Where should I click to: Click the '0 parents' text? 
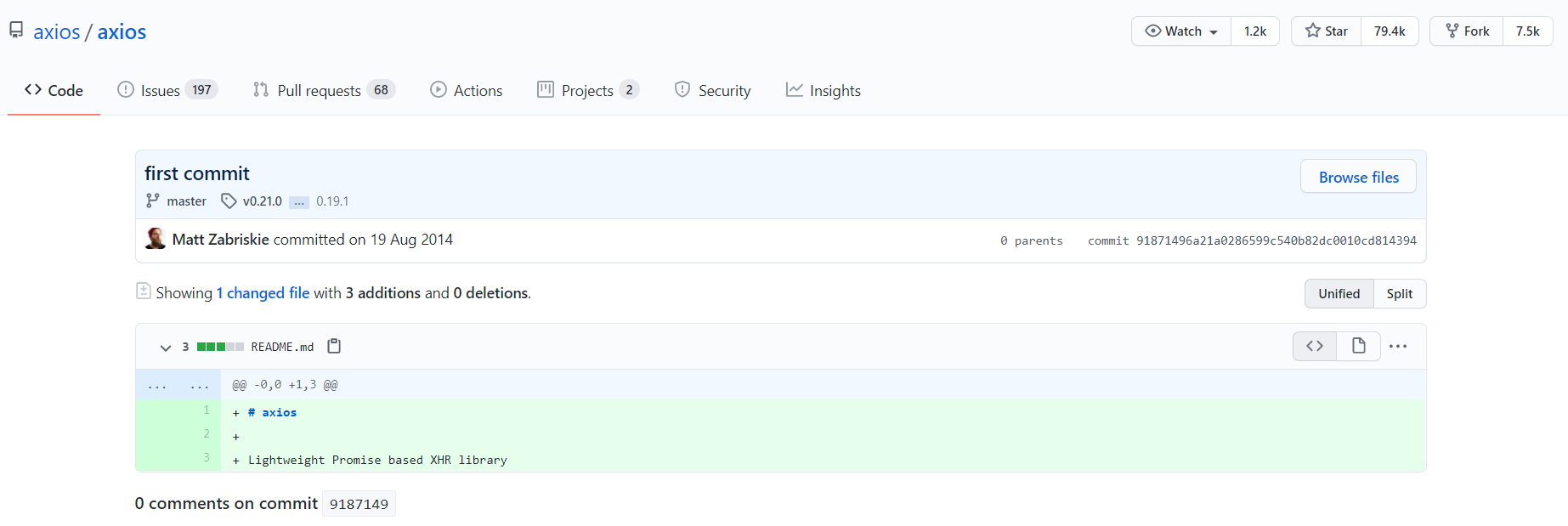point(1031,240)
